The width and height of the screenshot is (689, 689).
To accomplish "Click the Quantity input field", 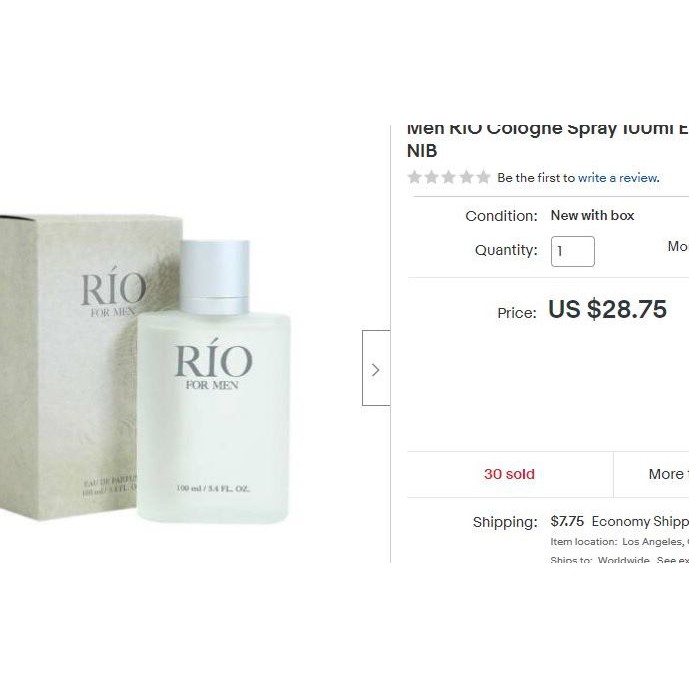I will pos(573,251).
